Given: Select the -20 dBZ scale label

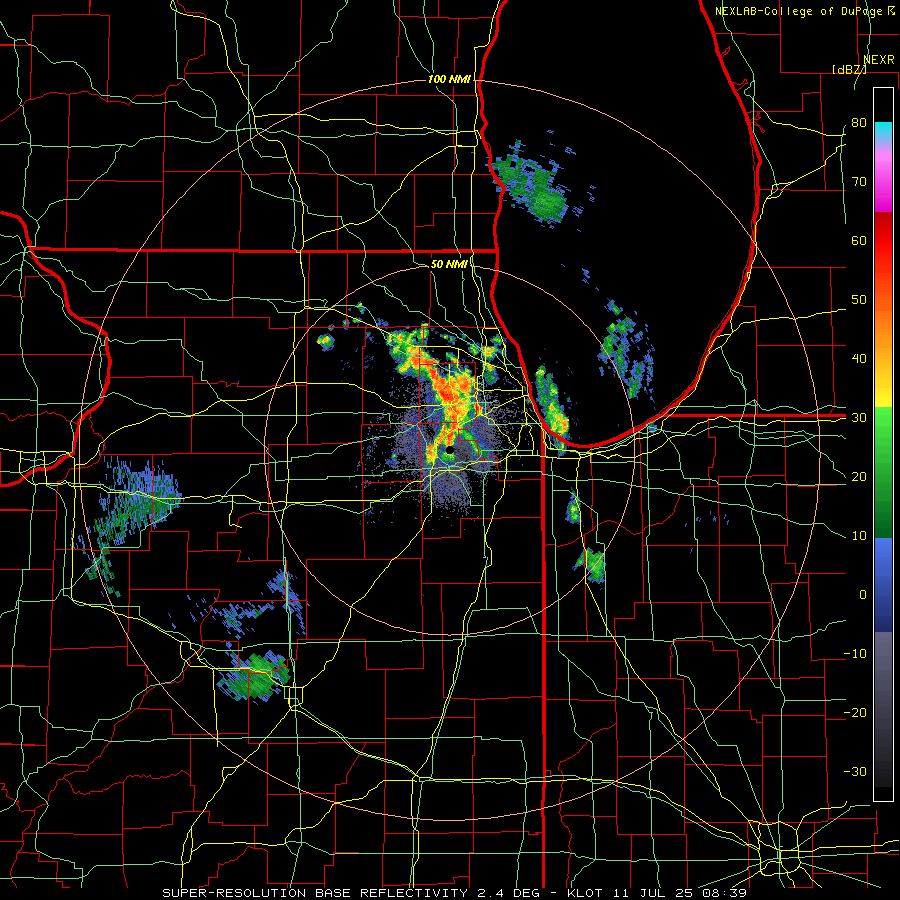Looking at the screenshot, I should (855, 712).
